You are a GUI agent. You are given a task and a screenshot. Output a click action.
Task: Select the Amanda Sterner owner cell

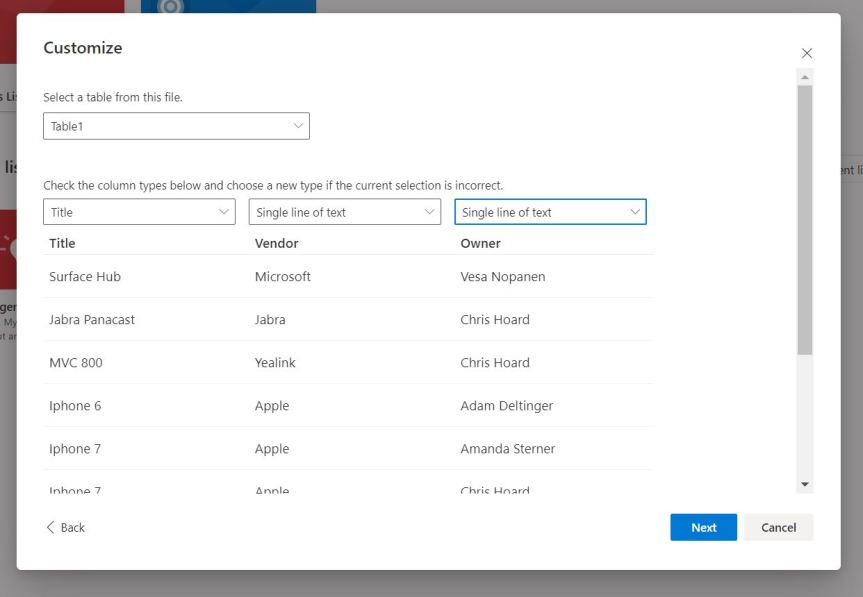pyautogui.click(x=507, y=449)
